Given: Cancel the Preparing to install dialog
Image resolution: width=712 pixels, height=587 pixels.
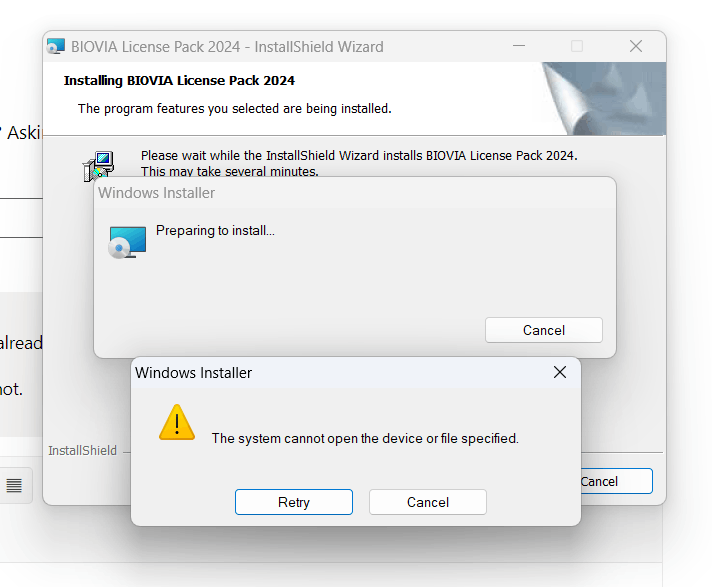Looking at the screenshot, I should click(544, 330).
